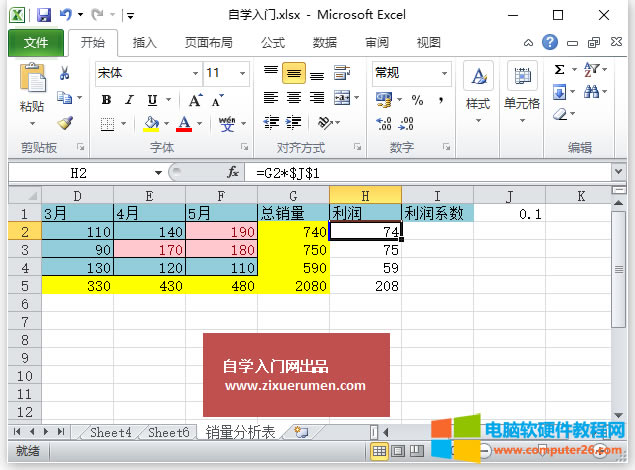Screen dimensions: 635x470
Task: Select the column H header
Action: tap(365, 196)
